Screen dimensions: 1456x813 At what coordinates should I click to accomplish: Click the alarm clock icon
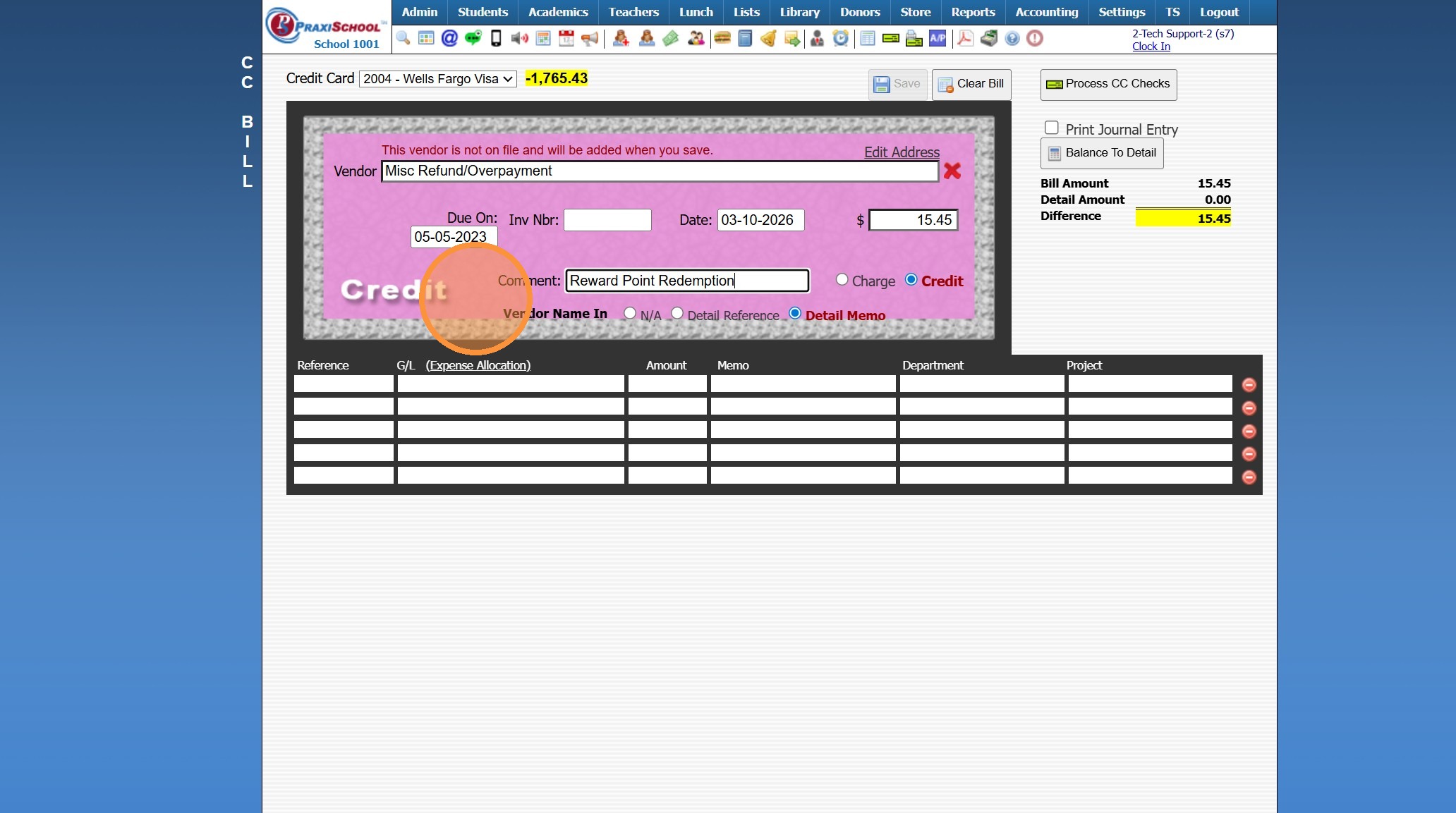[x=840, y=38]
